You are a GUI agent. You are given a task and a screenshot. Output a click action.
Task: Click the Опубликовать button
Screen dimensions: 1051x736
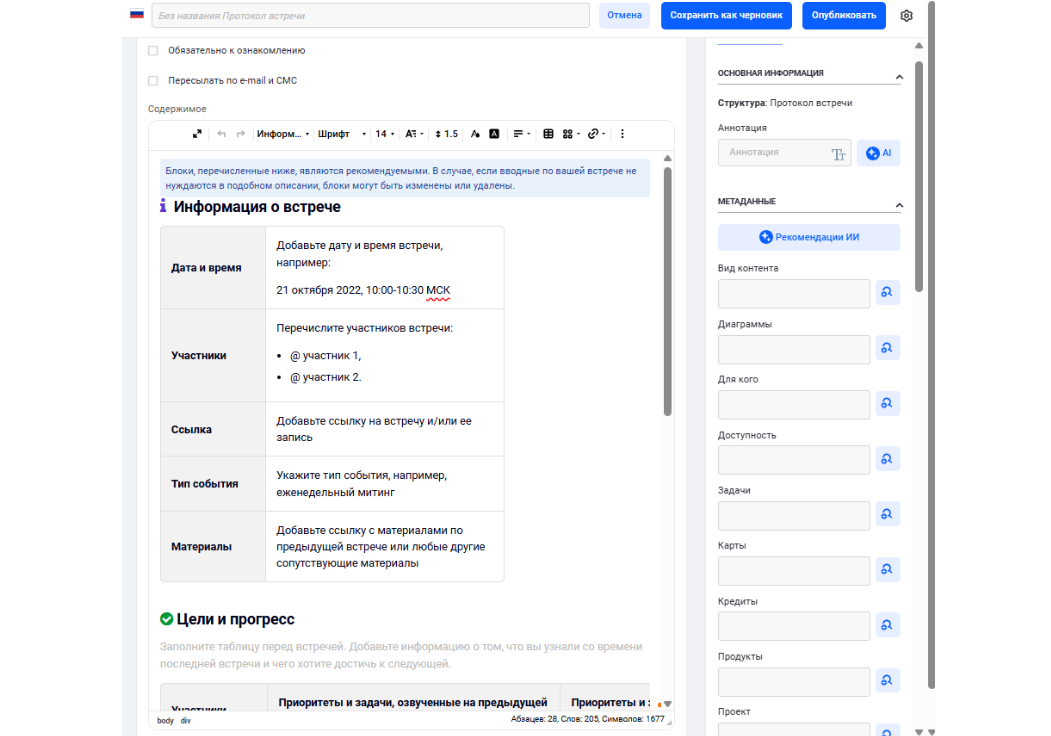[x=844, y=15]
